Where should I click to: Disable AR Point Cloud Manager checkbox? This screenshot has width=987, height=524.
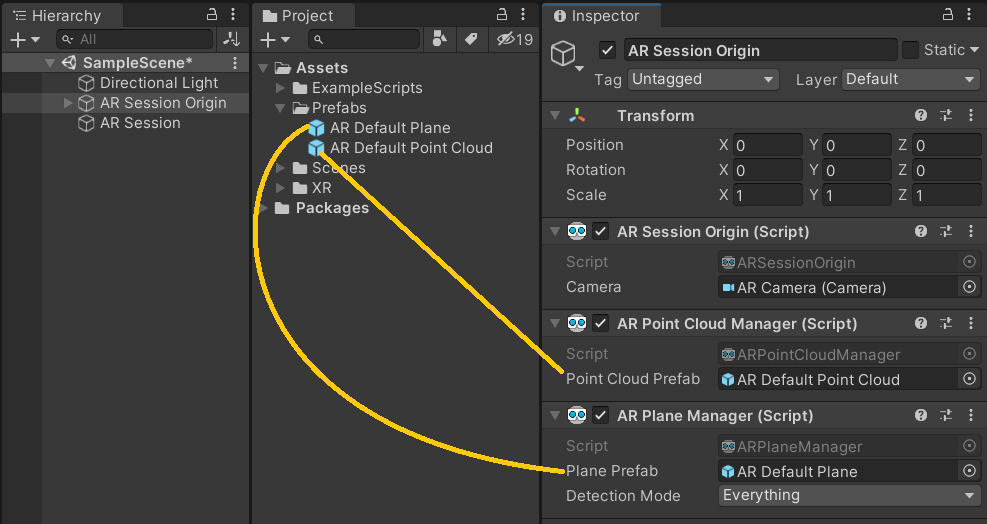click(x=601, y=323)
